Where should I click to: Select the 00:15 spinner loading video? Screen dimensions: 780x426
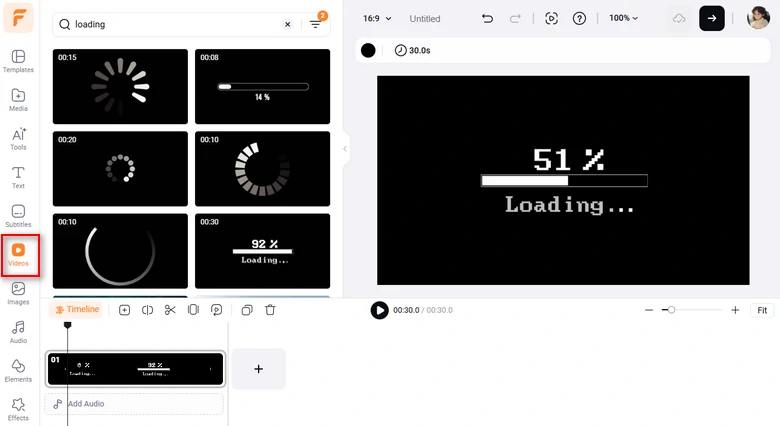tap(120, 86)
